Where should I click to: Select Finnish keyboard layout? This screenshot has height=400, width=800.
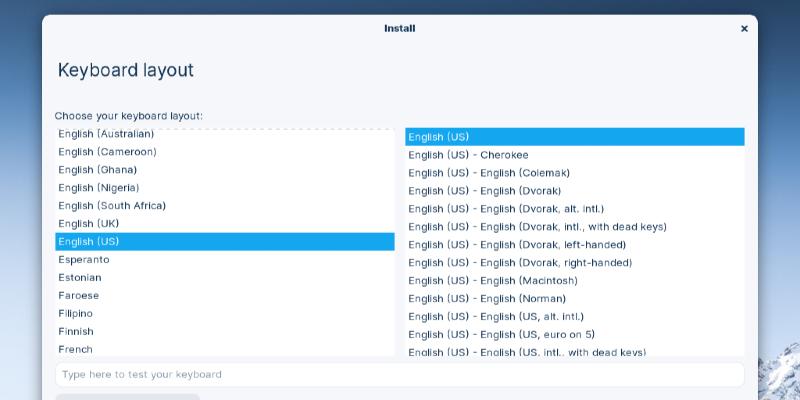[76, 332]
